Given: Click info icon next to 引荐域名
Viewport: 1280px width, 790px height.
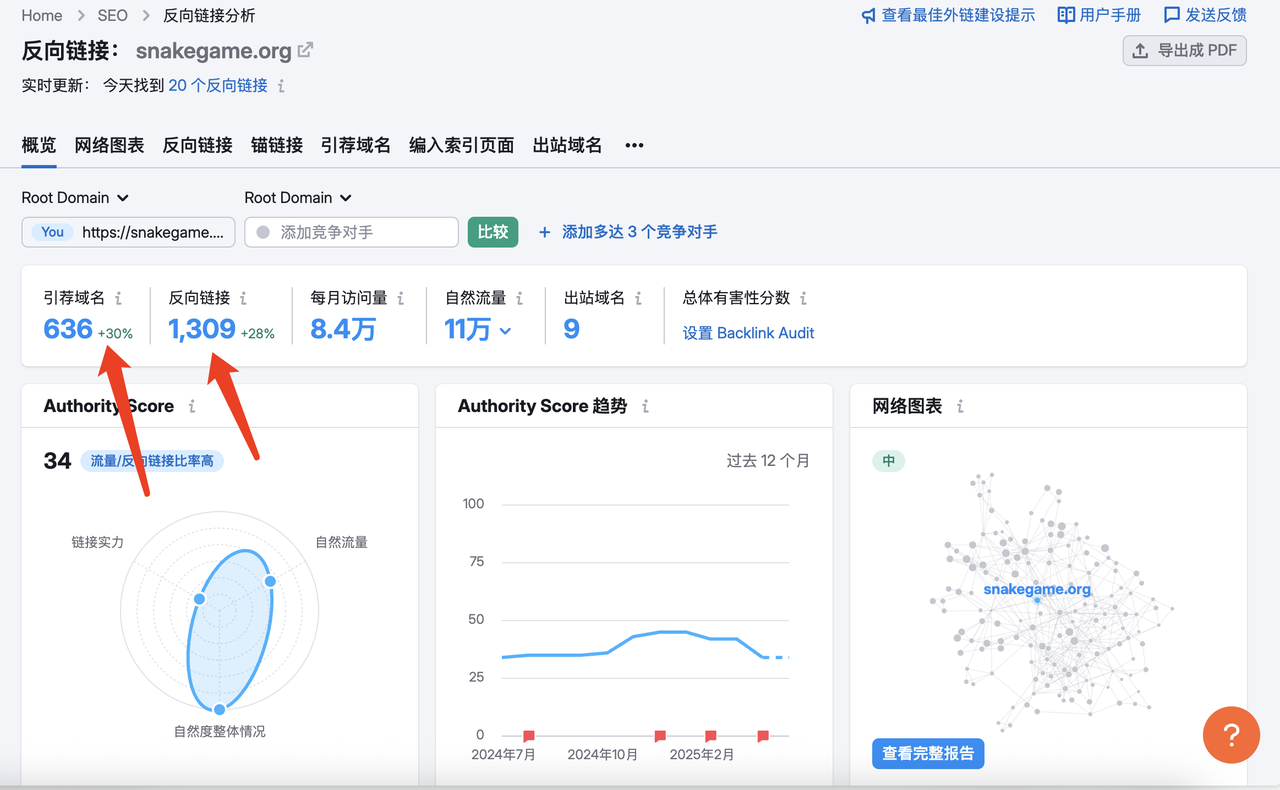Looking at the screenshot, I should click(x=119, y=298).
